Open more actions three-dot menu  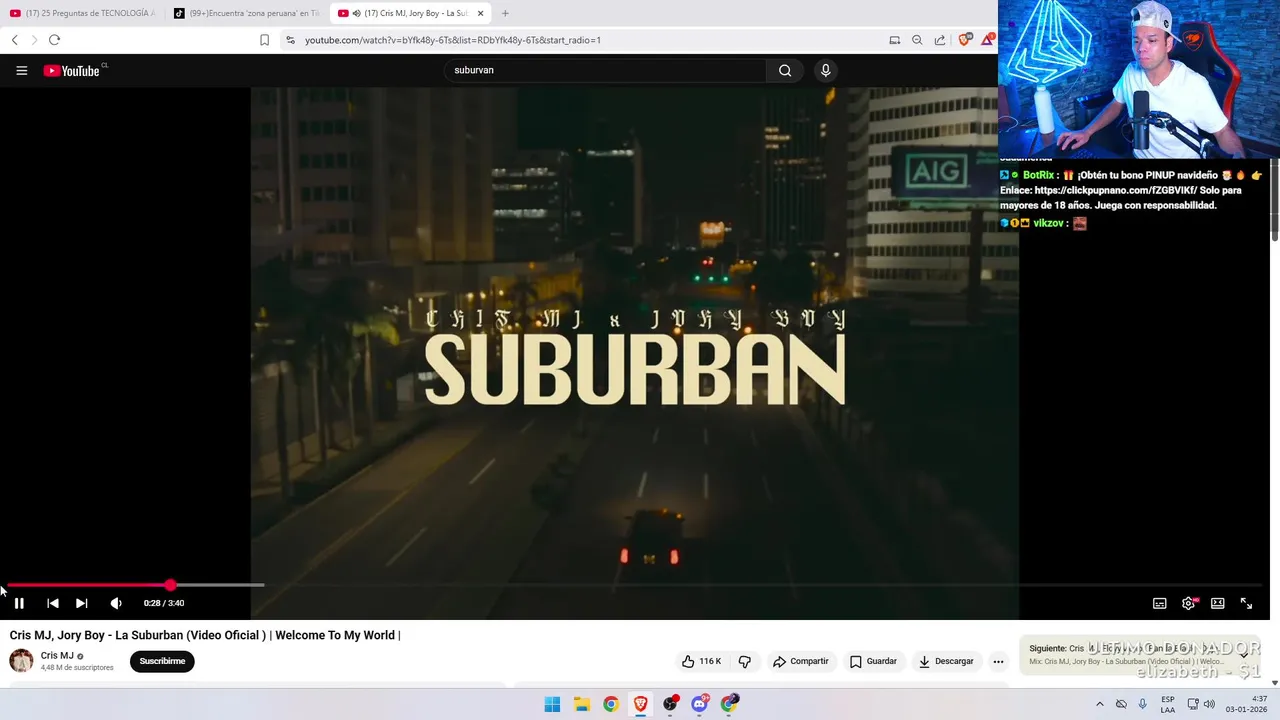pos(998,661)
